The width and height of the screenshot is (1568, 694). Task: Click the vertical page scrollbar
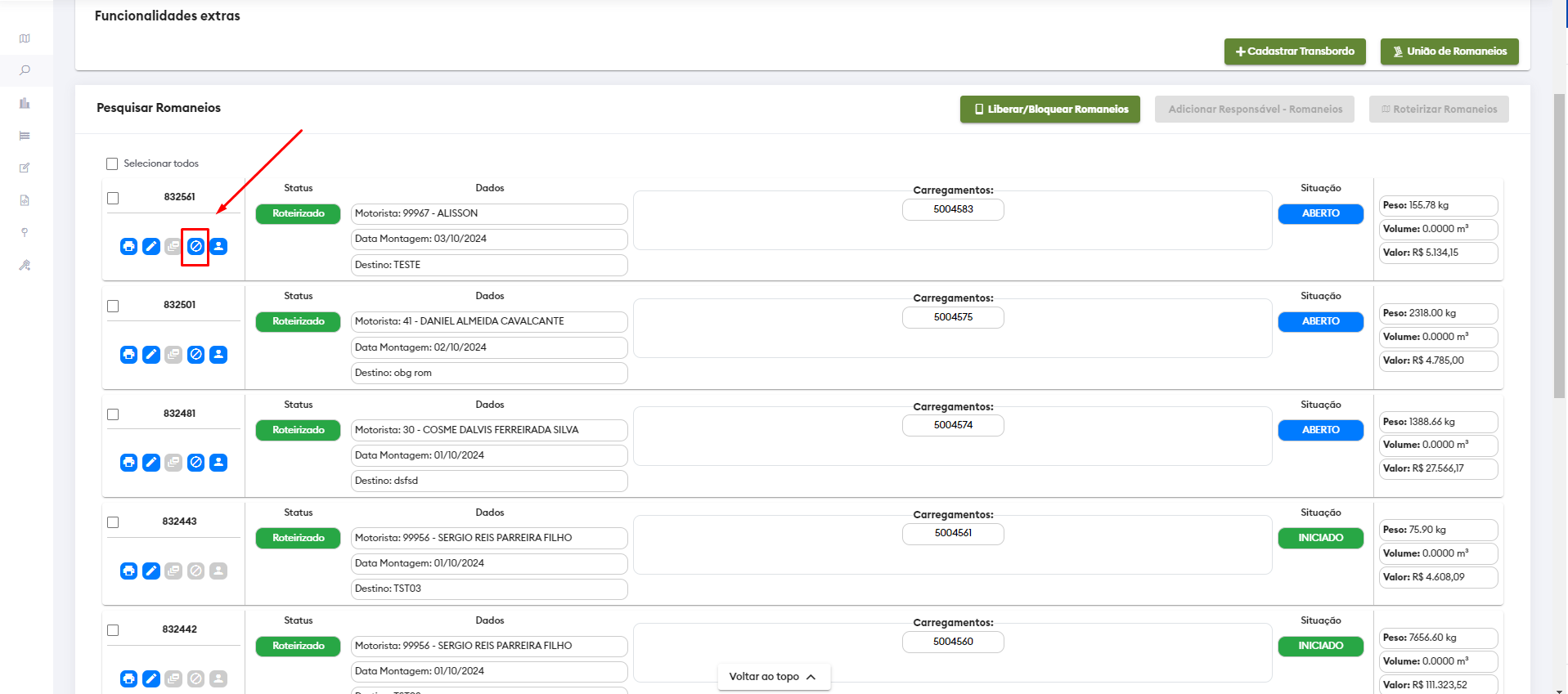pos(1559,245)
